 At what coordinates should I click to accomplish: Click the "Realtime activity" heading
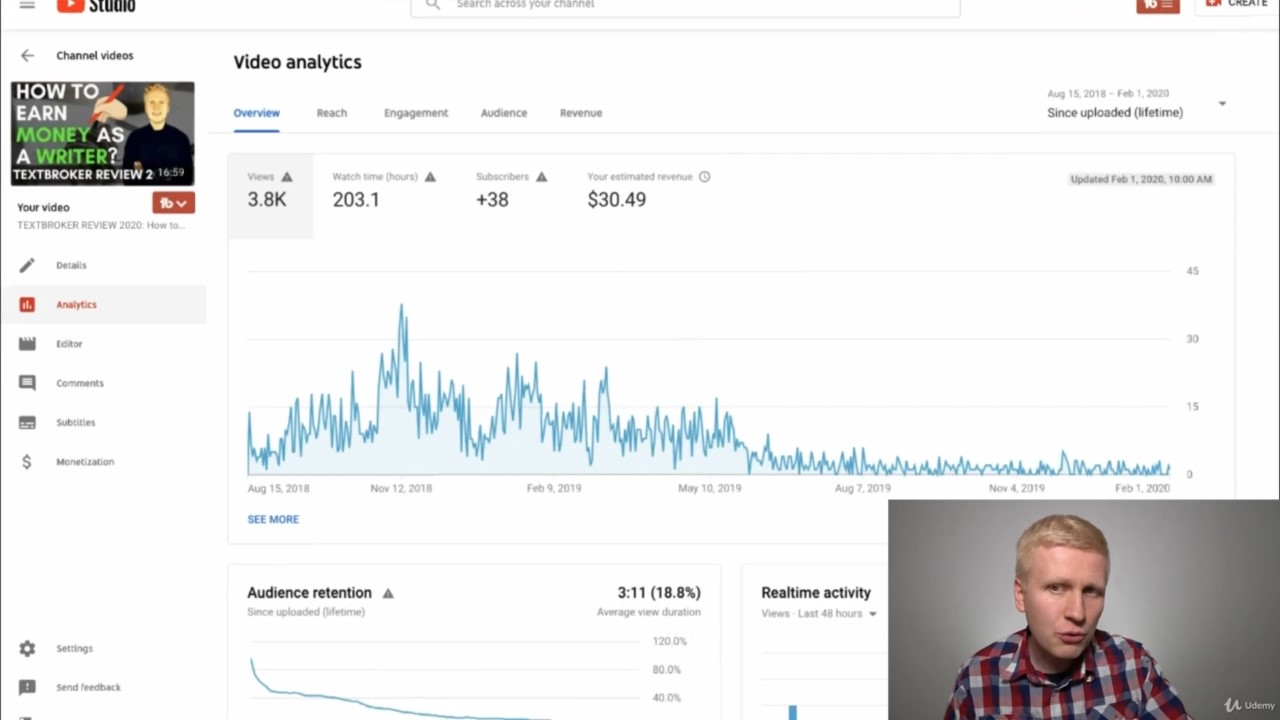(x=816, y=593)
